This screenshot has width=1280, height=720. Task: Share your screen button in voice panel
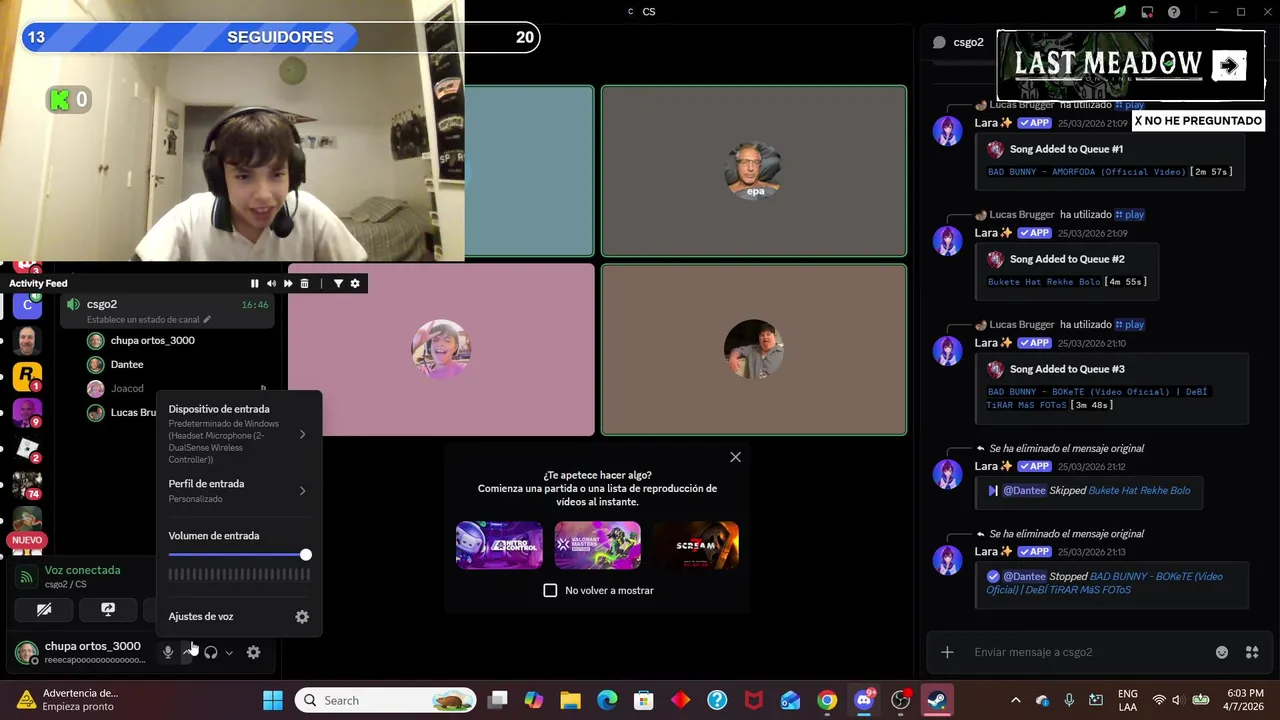[108, 609]
